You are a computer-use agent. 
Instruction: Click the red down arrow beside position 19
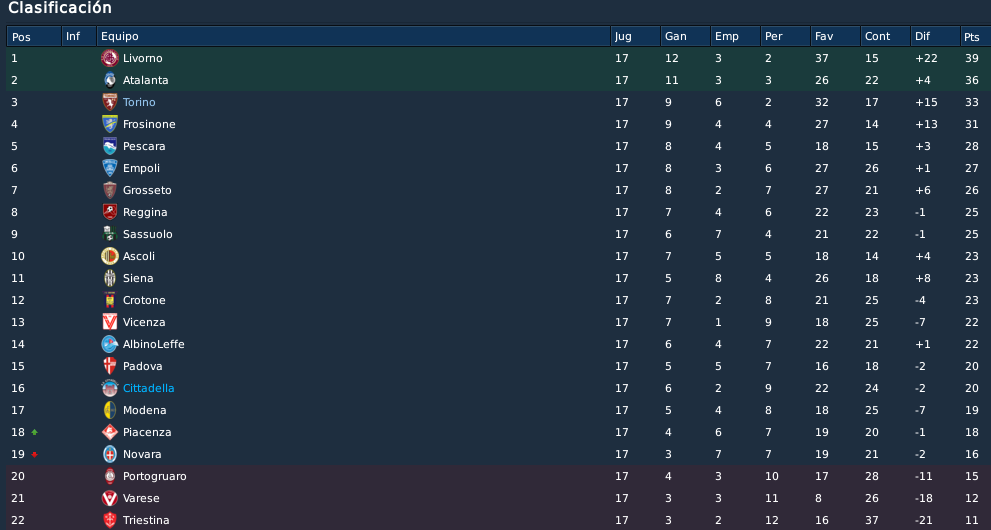click(35, 454)
